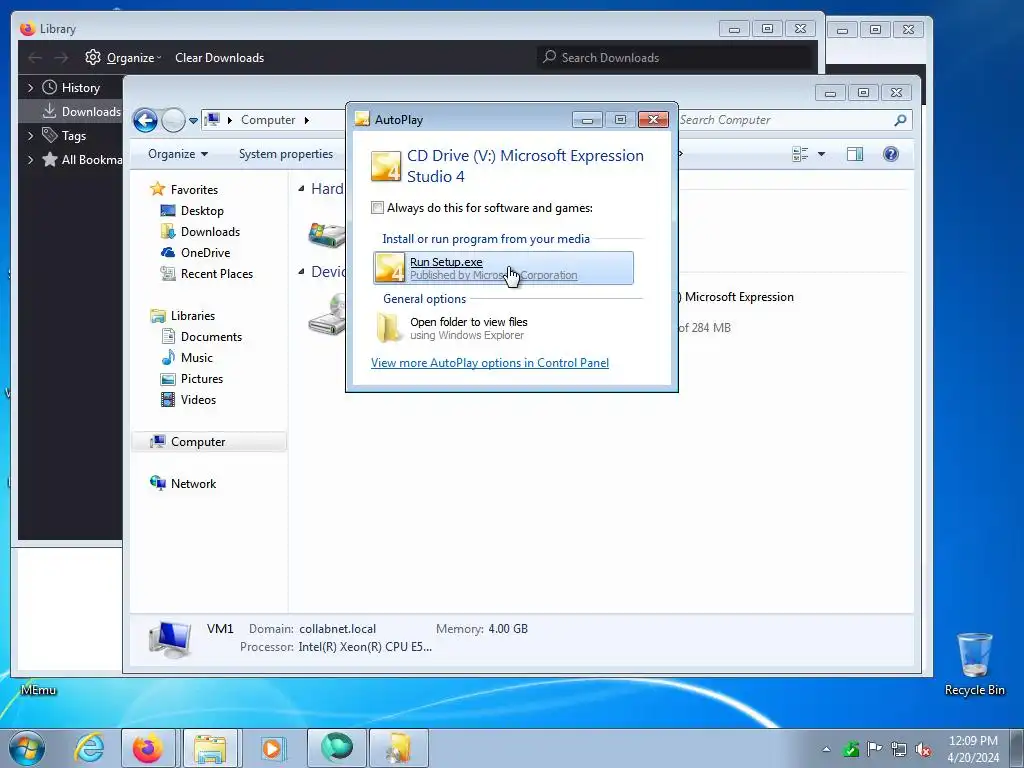Select Desktop under Favorites

point(202,211)
